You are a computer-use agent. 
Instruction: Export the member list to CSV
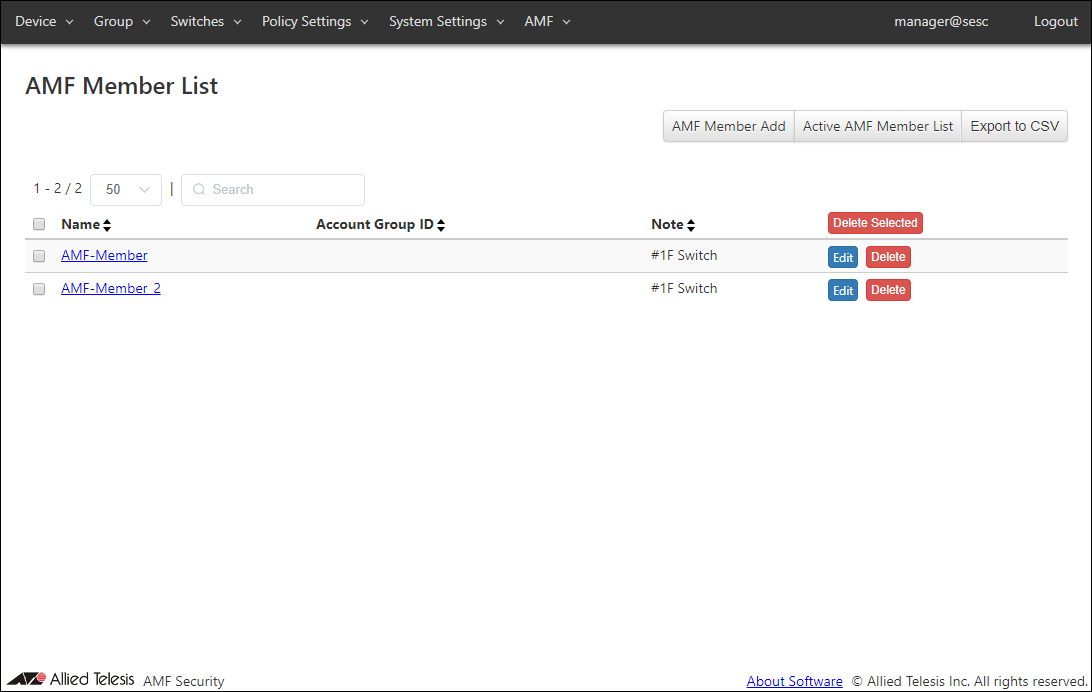tap(1014, 126)
